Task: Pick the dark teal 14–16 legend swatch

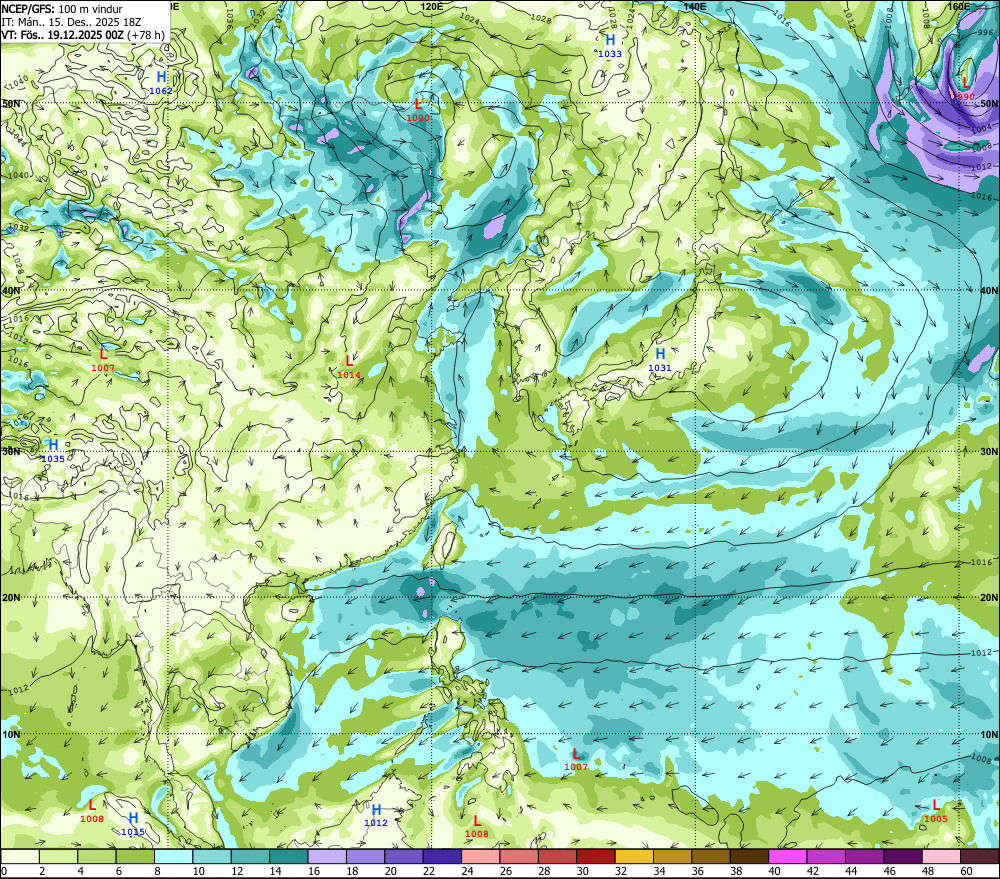Action: tap(289, 857)
